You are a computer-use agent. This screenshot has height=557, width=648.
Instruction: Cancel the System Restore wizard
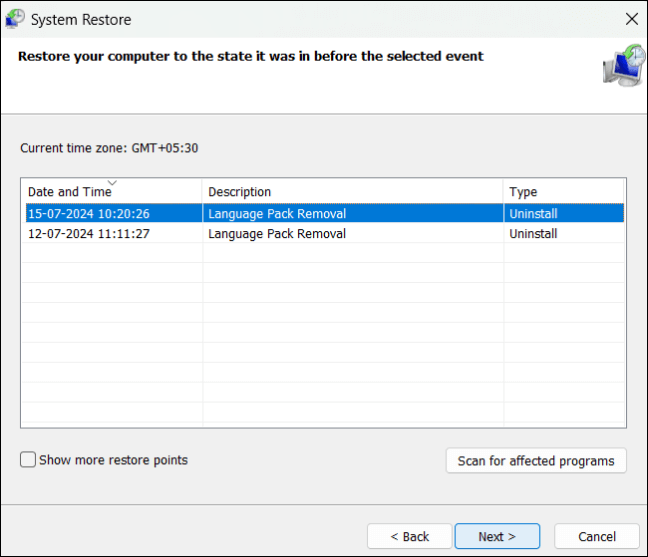point(597,536)
